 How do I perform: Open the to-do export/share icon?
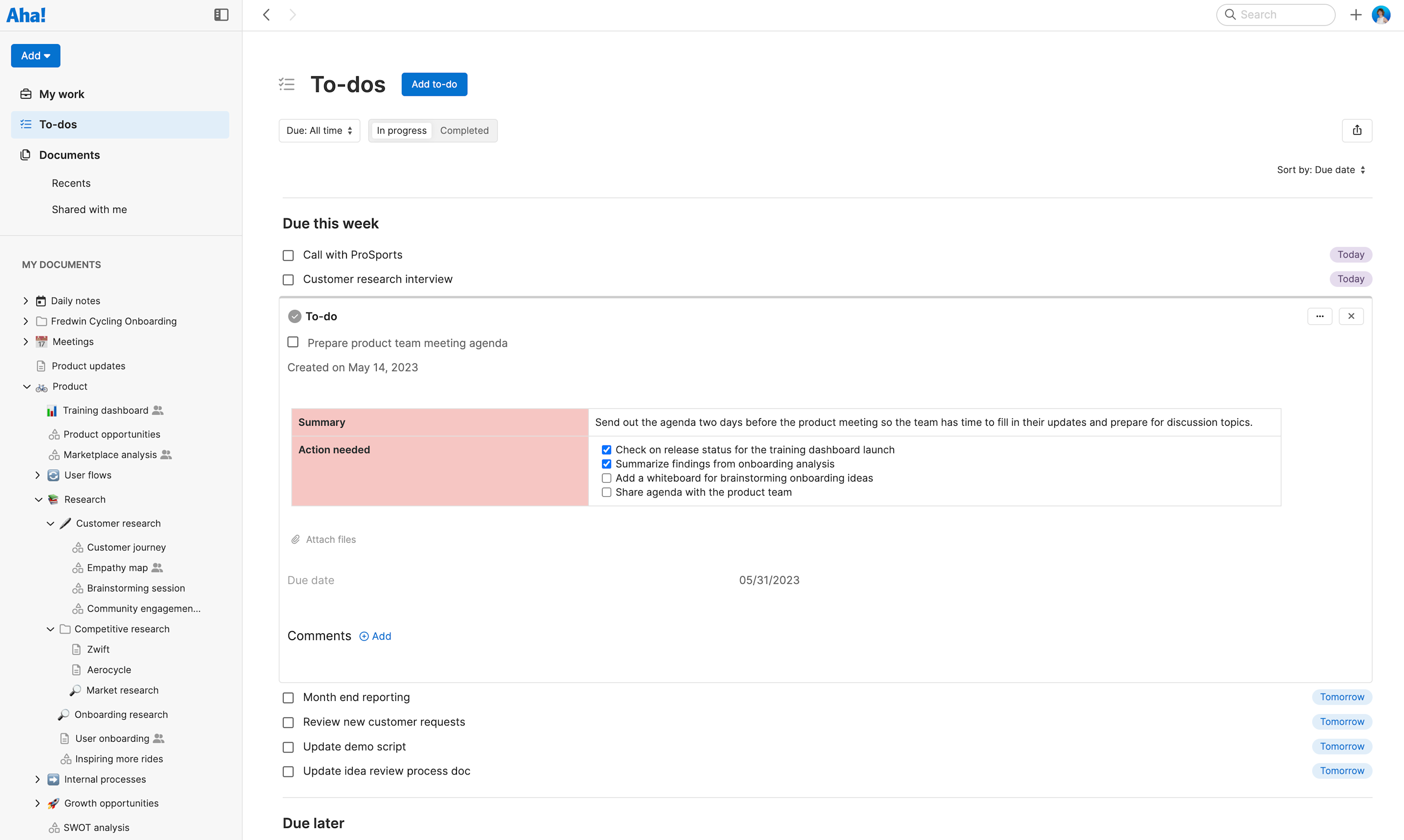pos(1357,130)
